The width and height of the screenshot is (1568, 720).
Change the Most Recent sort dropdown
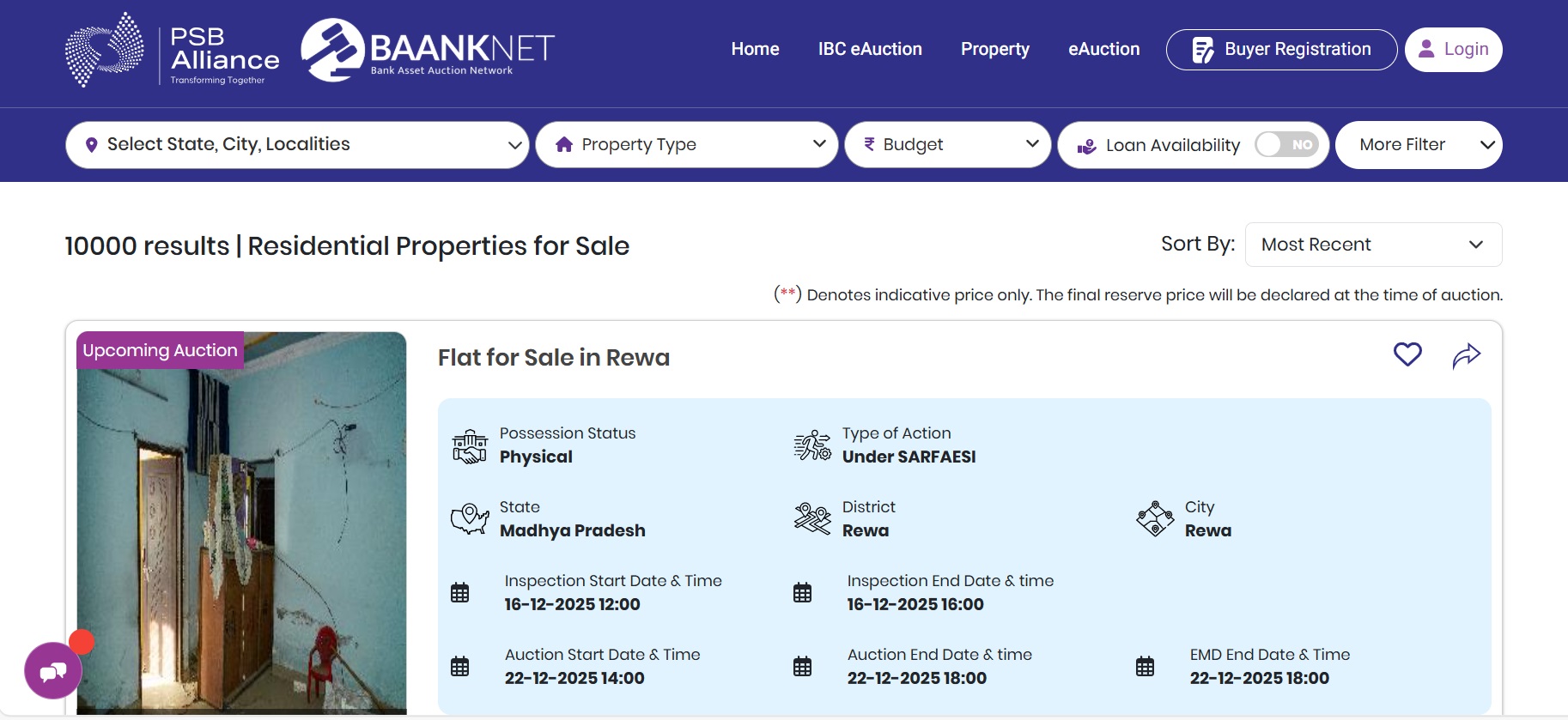[1372, 245]
